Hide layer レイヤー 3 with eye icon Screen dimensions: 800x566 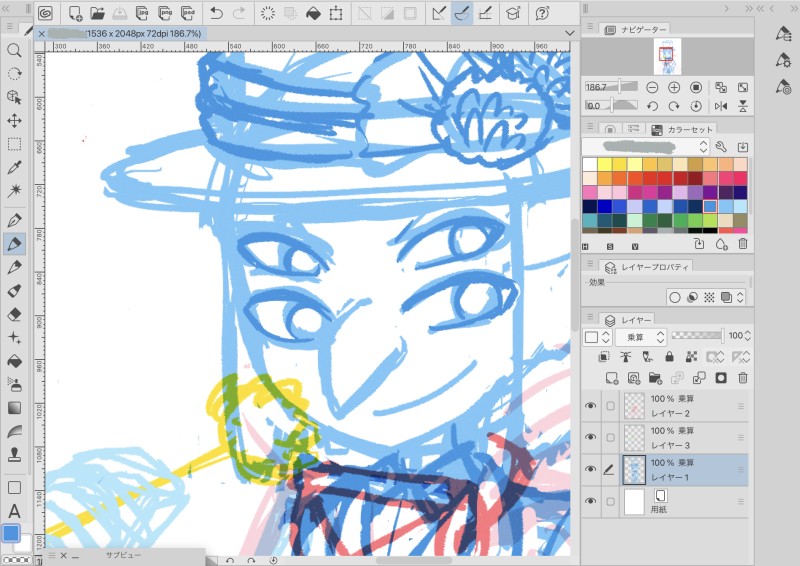tap(590, 437)
